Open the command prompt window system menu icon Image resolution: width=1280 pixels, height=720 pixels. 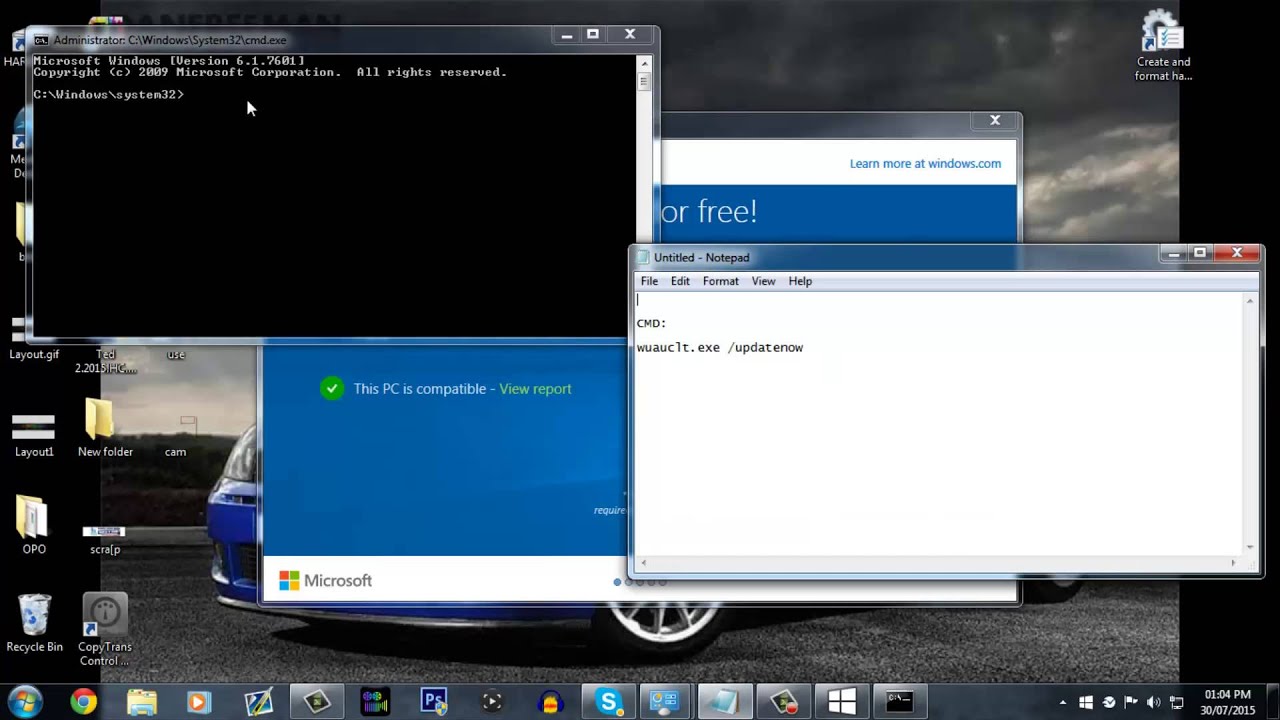[x=41, y=40]
